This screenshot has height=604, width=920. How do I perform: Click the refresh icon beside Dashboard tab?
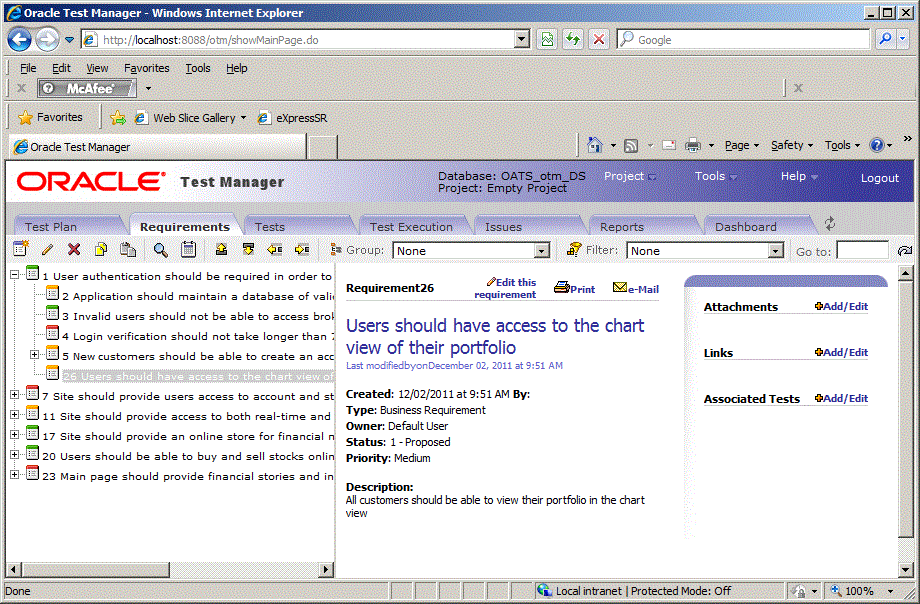point(830,224)
